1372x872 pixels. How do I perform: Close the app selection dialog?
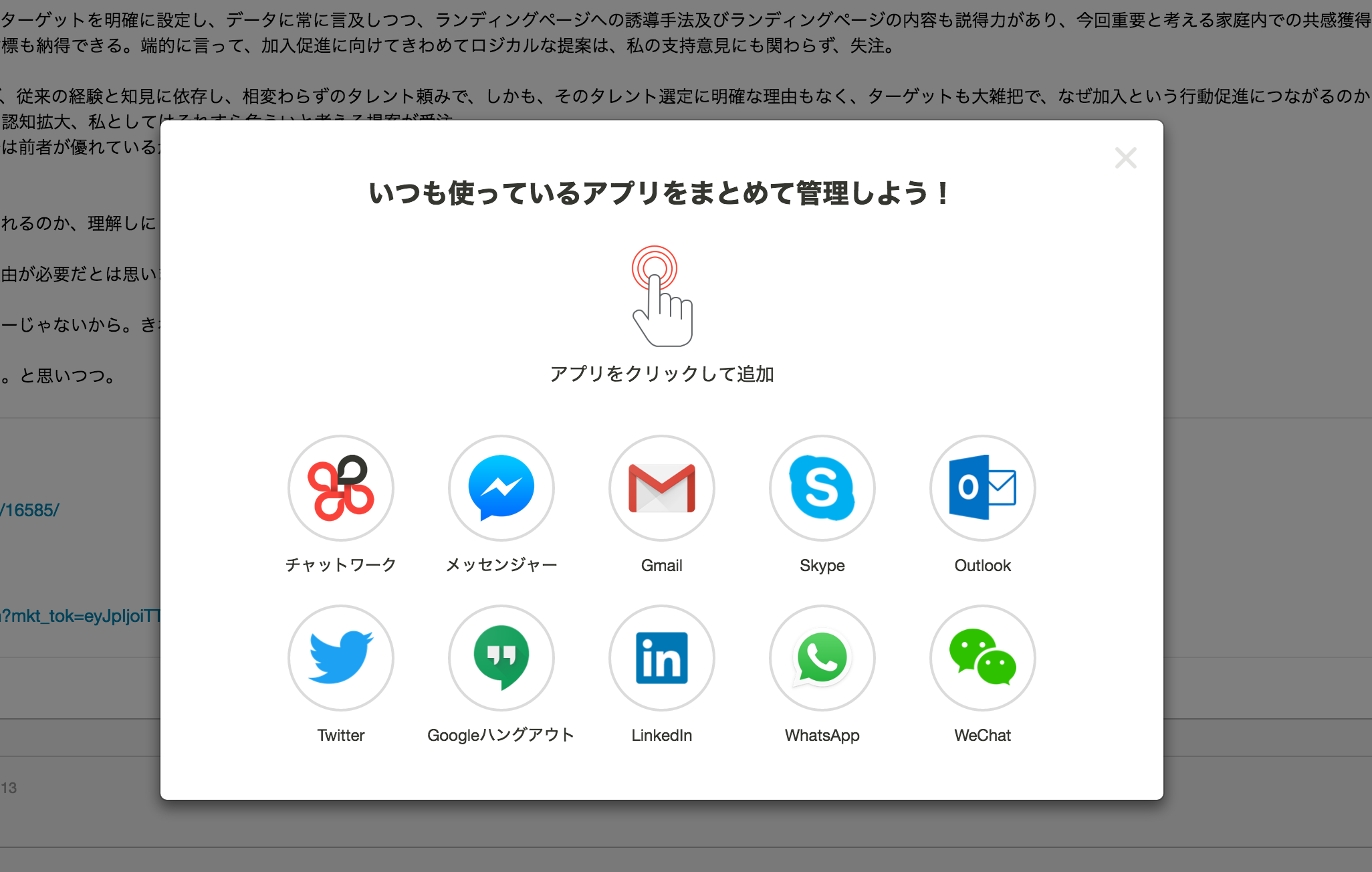click(x=1126, y=158)
